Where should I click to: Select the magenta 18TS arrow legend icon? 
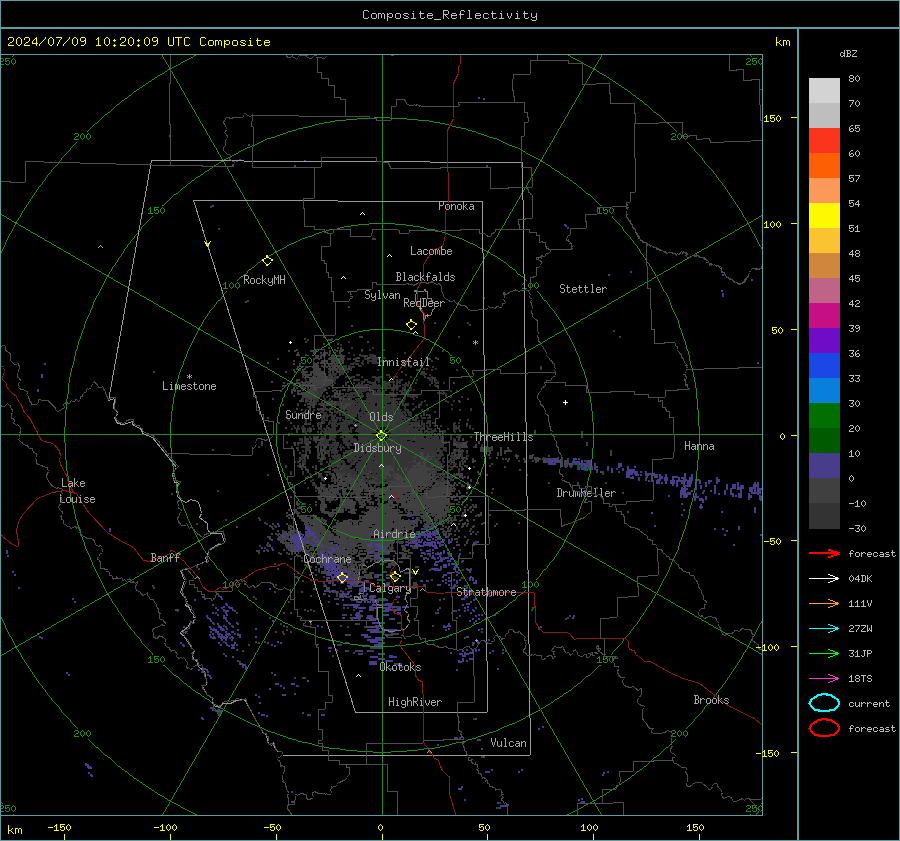(x=824, y=679)
